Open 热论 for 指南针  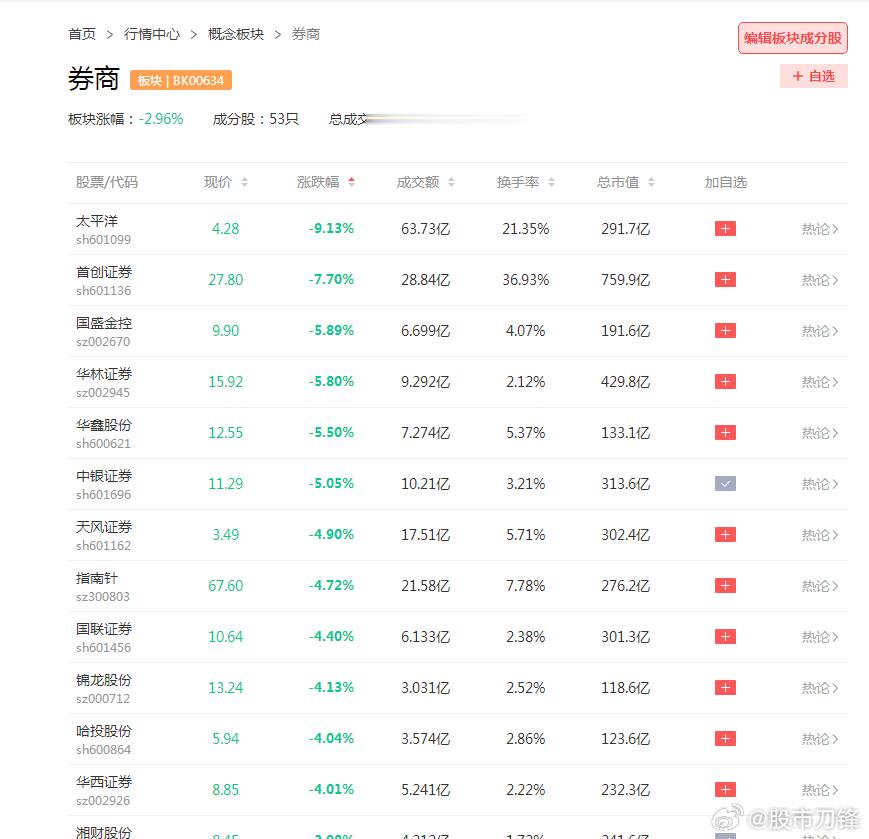click(x=820, y=586)
